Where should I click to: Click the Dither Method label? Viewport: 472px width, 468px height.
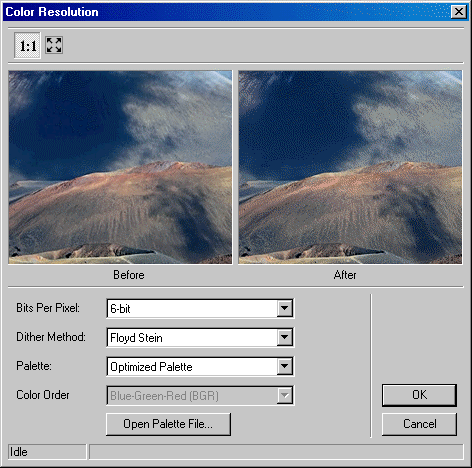click(51, 337)
